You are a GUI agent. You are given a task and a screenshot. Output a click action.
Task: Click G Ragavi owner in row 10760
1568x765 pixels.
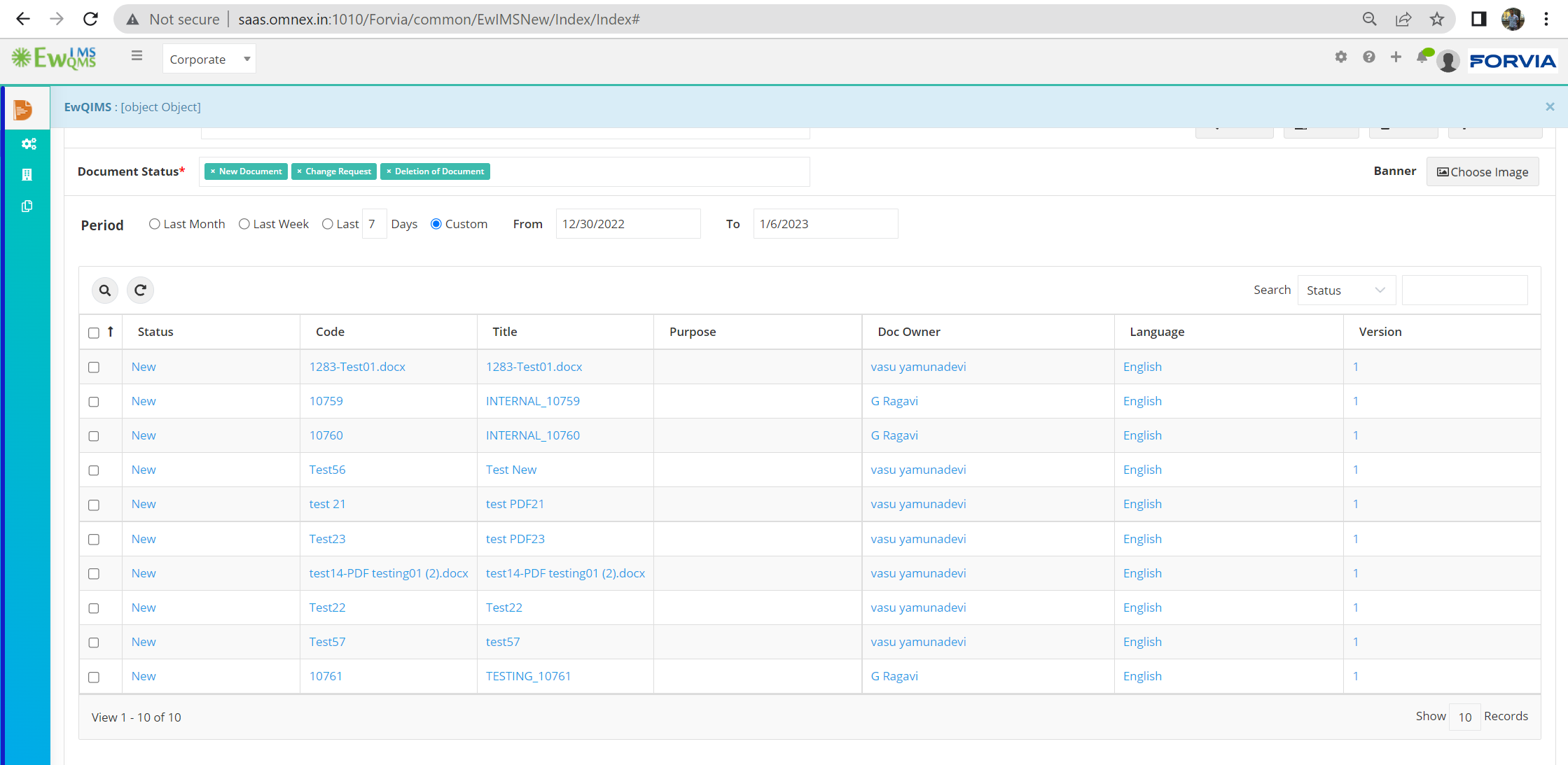pyautogui.click(x=894, y=435)
